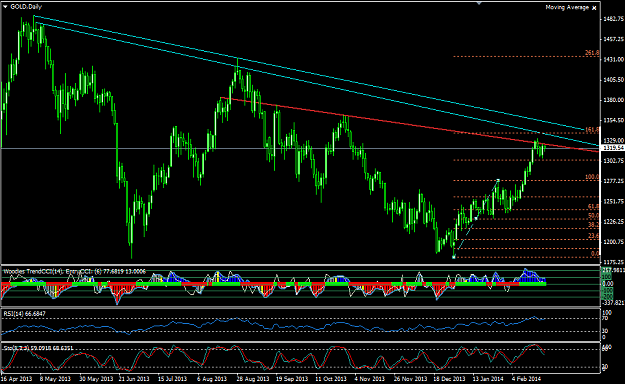Viewport: 625px width, 384px height.
Task: Click the 1482.75 price scale label
Action: click(x=614, y=19)
